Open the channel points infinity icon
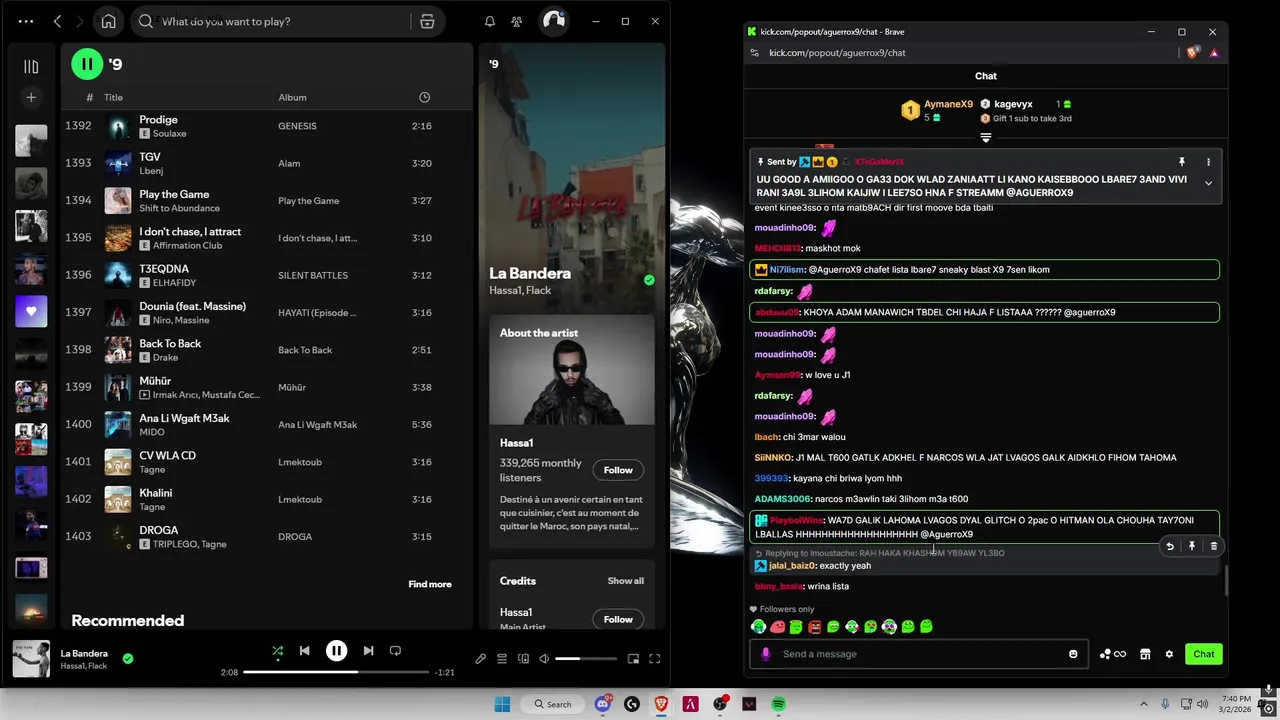1280x720 pixels. (1113, 654)
